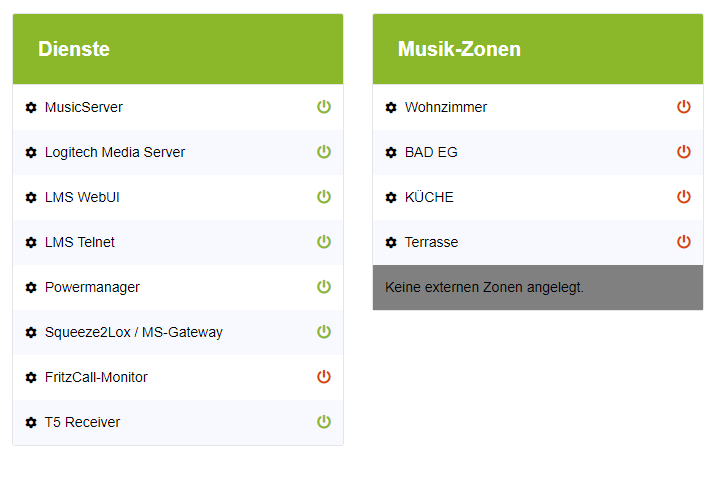The width and height of the screenshot is (716, 498).
Task: Select the LMS Telnet service label
Action: click(80, 242)
